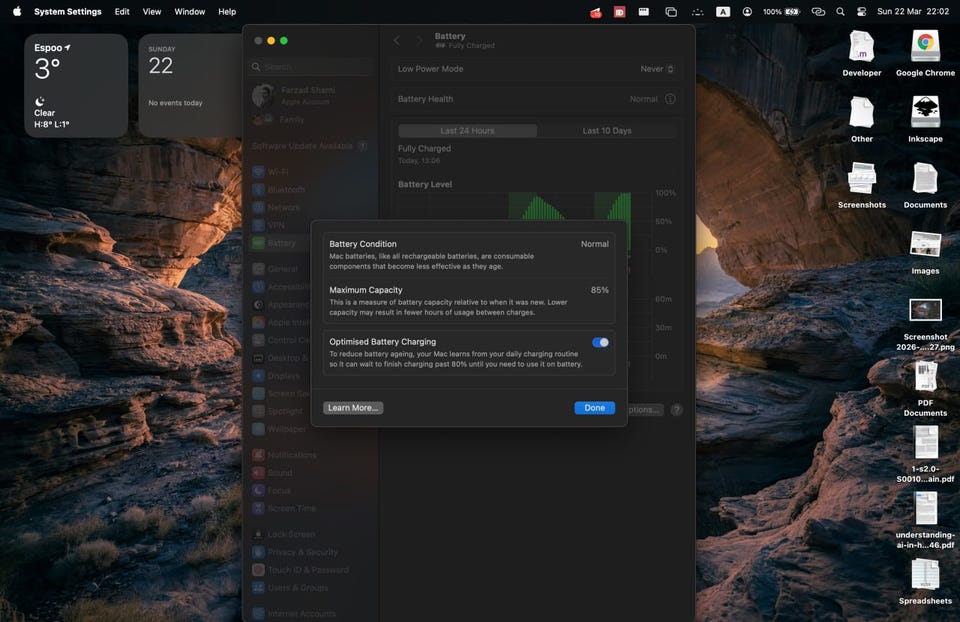Toggle Optimised Battery Charging switch

click(x=600, y=342)
